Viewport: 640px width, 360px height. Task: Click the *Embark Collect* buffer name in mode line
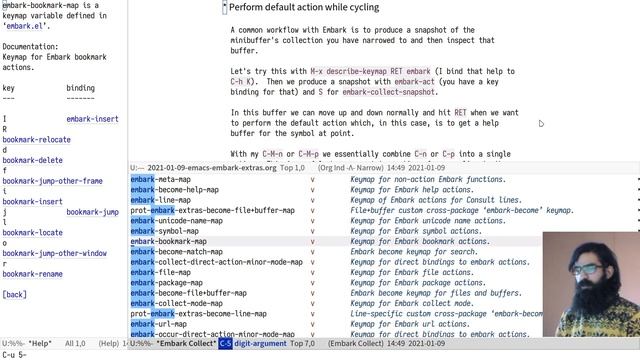tap(186, 344)
